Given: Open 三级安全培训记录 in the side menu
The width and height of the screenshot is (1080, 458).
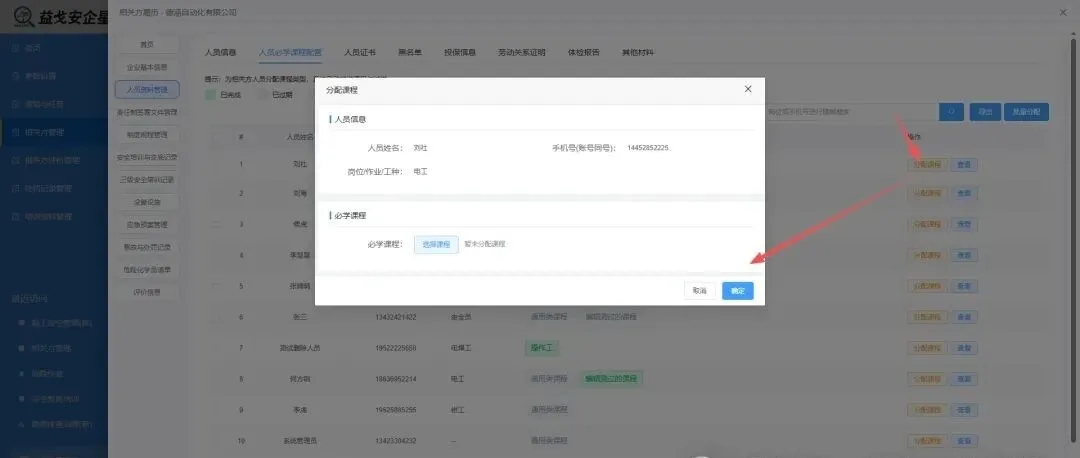Looking at the screenshot, I should pyautogui.click(x=147, y=180).
